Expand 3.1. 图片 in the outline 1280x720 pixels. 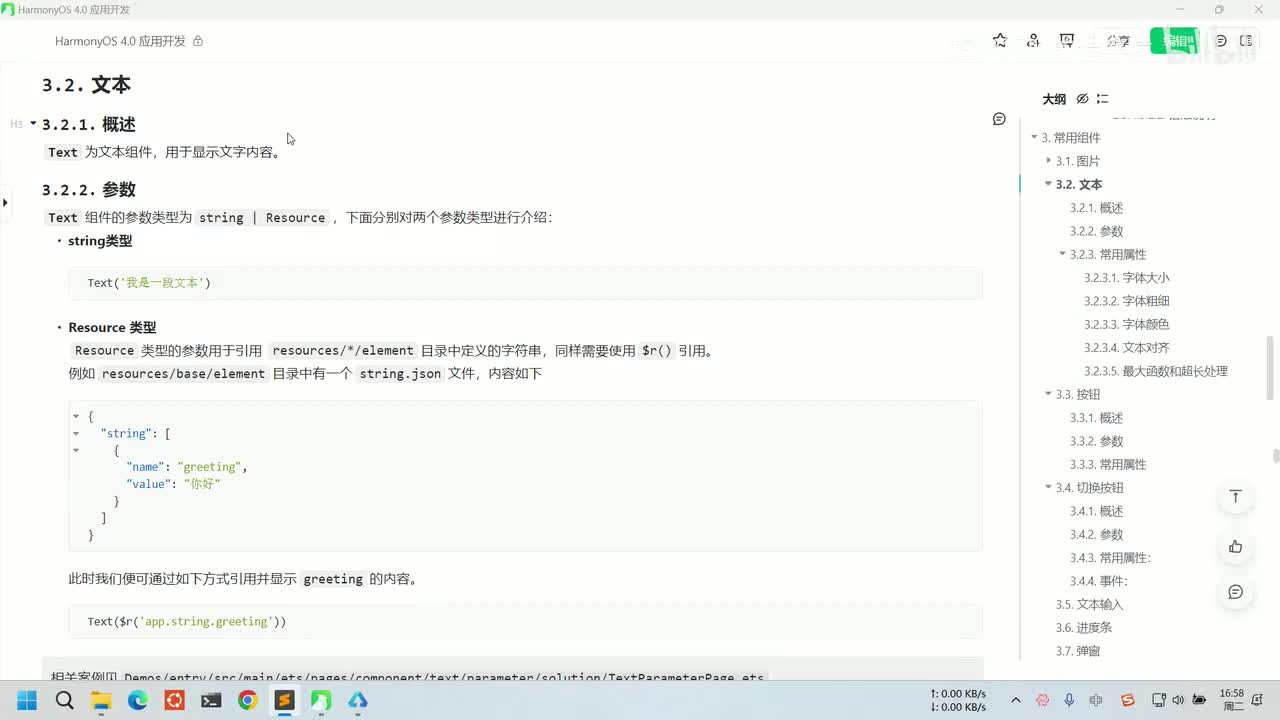tap(1049, 160)
